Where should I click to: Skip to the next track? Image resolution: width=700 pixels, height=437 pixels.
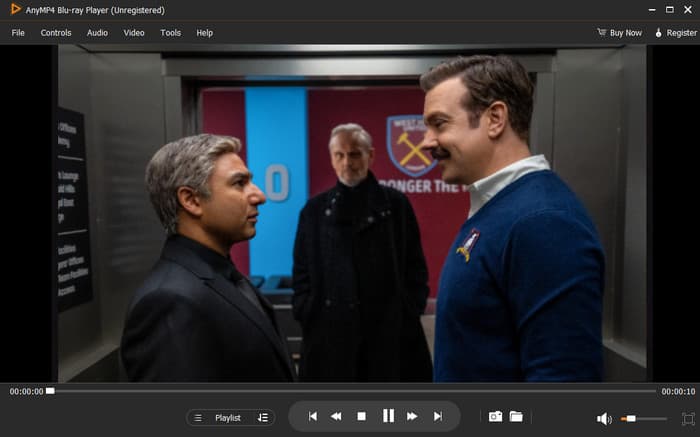pyautogui.click(x=438, y=416)
